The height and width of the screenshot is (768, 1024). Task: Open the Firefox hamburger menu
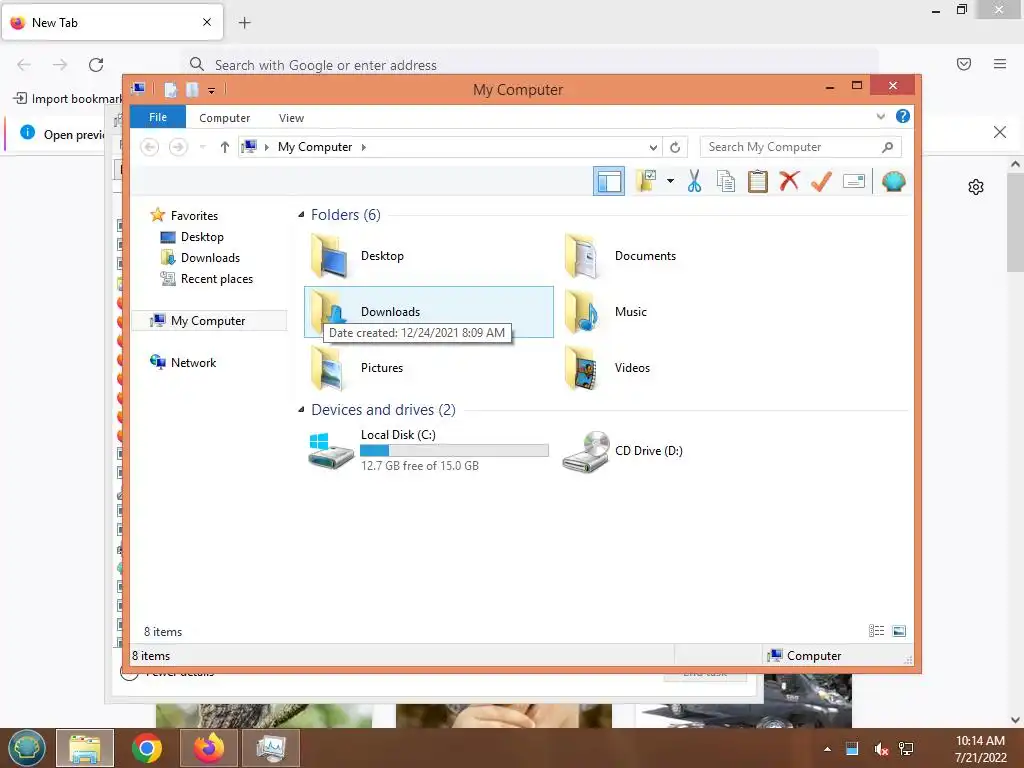tap(1000, 64)
